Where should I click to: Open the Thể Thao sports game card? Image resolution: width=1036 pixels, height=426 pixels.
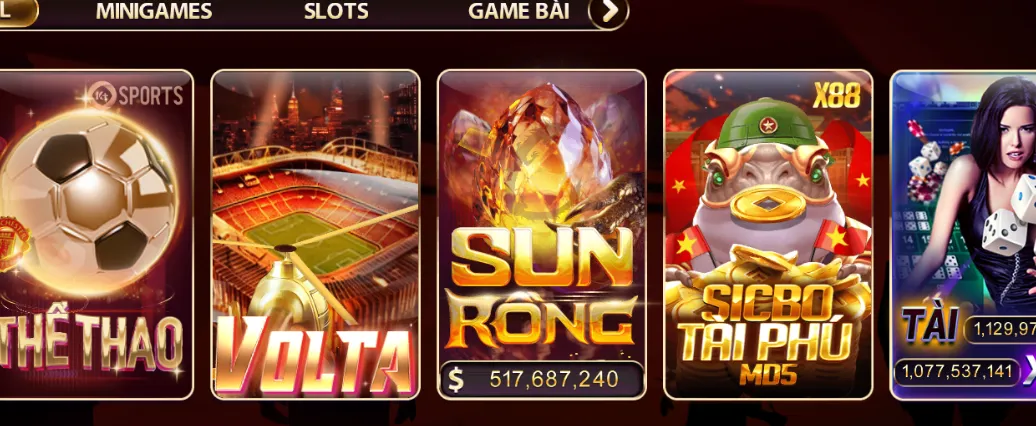pos(96,234)
